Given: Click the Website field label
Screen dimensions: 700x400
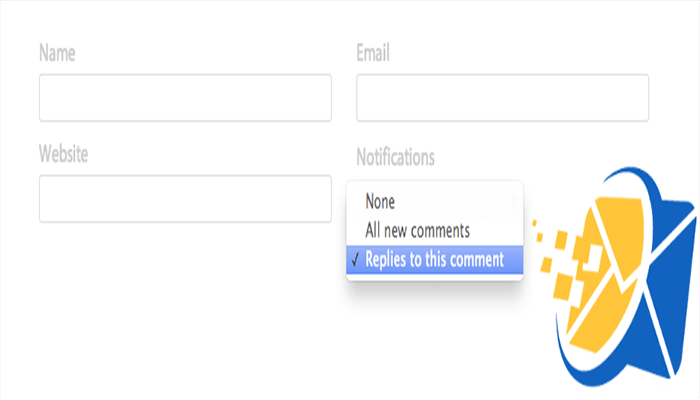Looking at the screenshot, I should pos(63,154).
